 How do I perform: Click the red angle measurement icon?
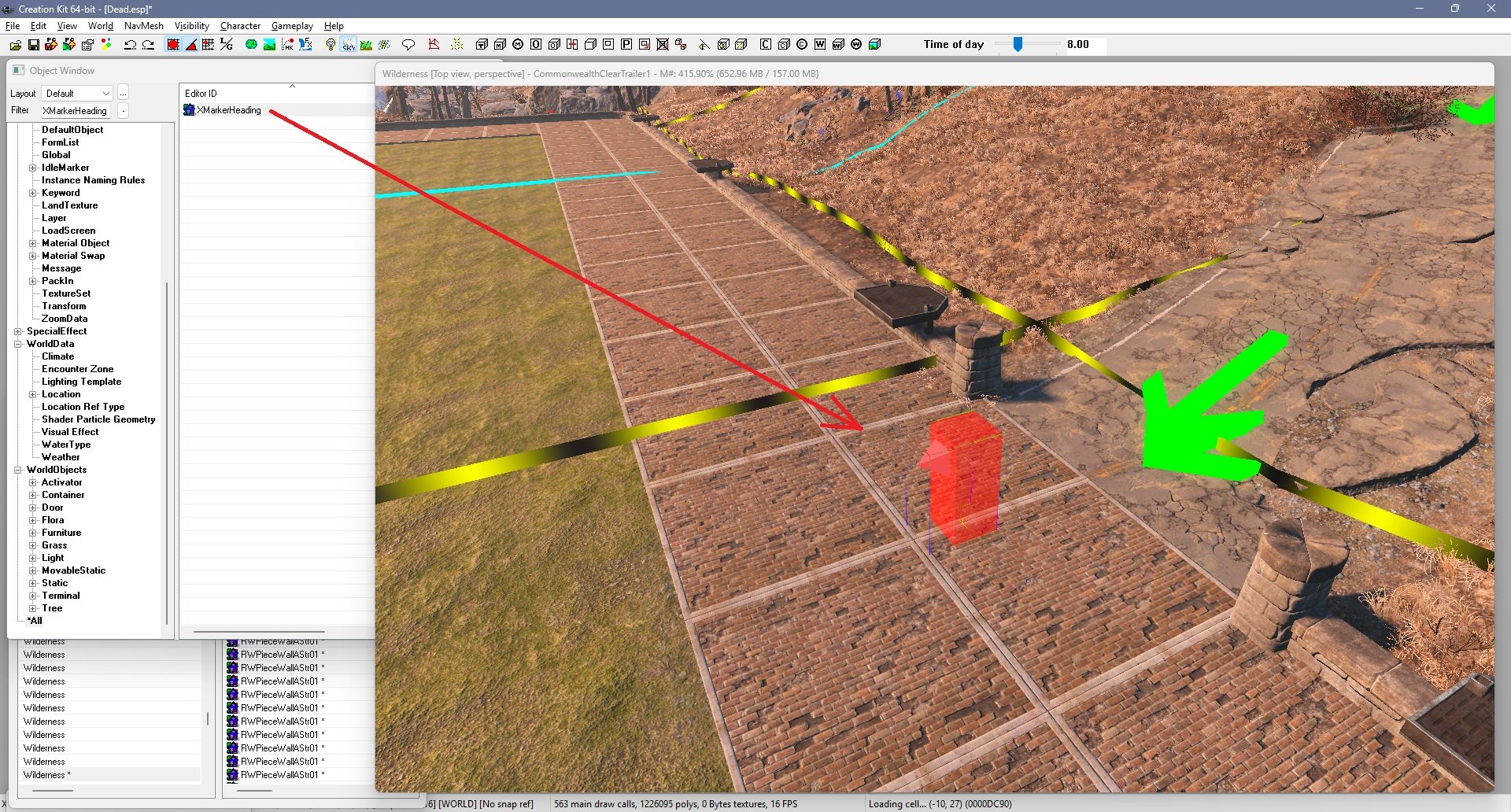coord(434,45)
